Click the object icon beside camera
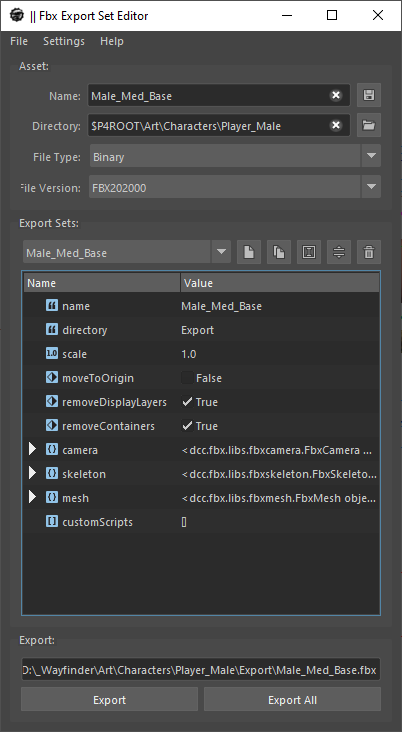This screenshot has width=402, height=732. click(x=52, y=450)
